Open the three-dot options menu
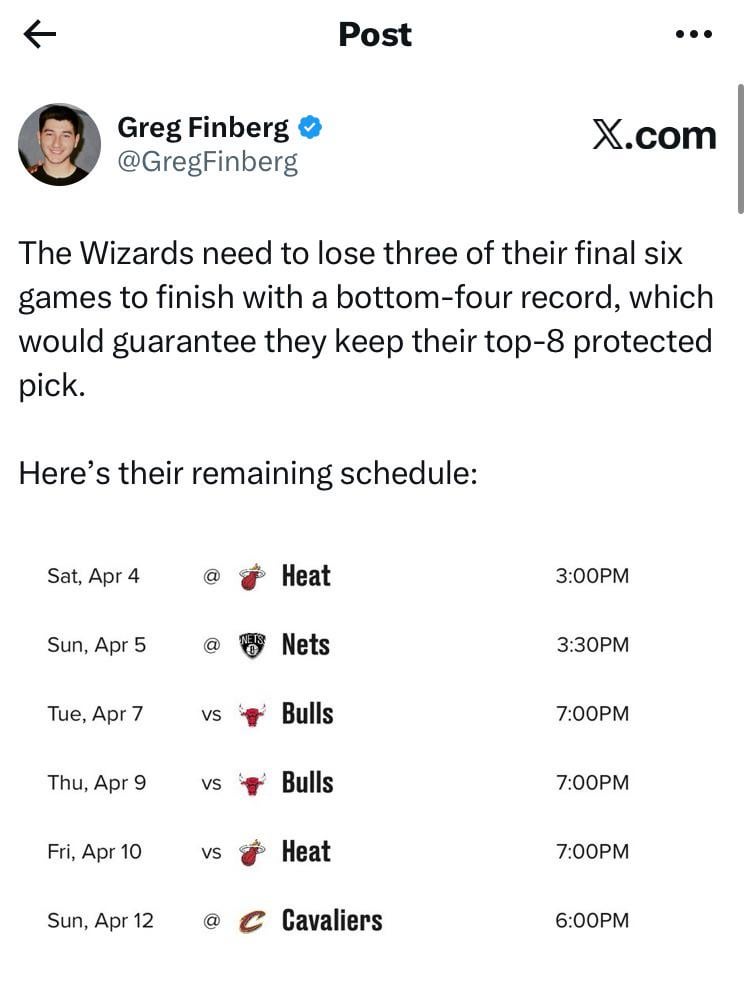This screenshot has width=750, height=999. coord(694,34)
